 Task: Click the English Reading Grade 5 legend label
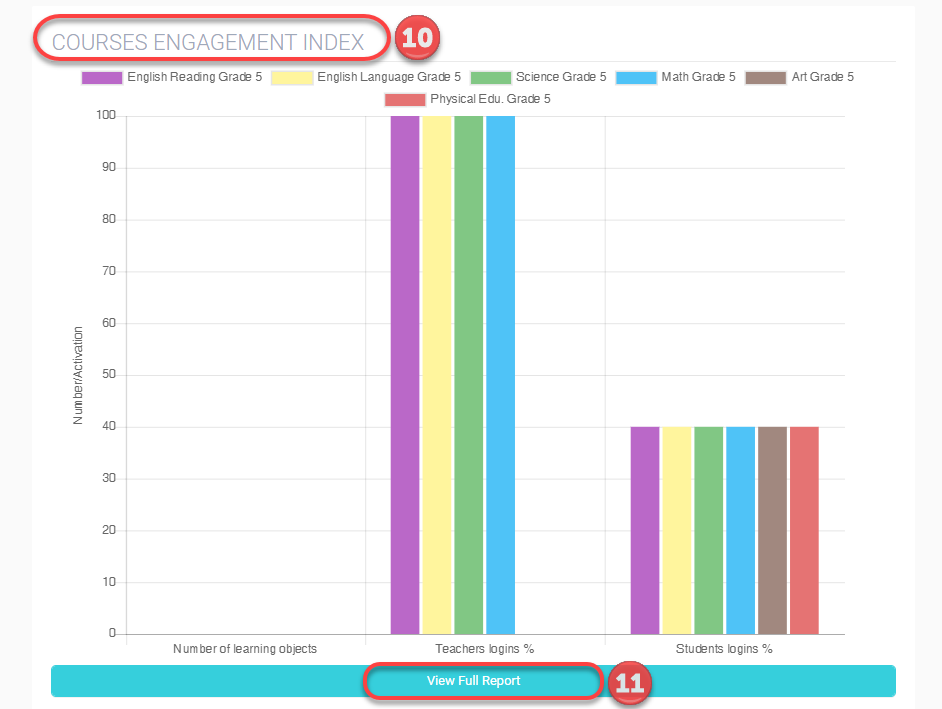click(195, 77)
